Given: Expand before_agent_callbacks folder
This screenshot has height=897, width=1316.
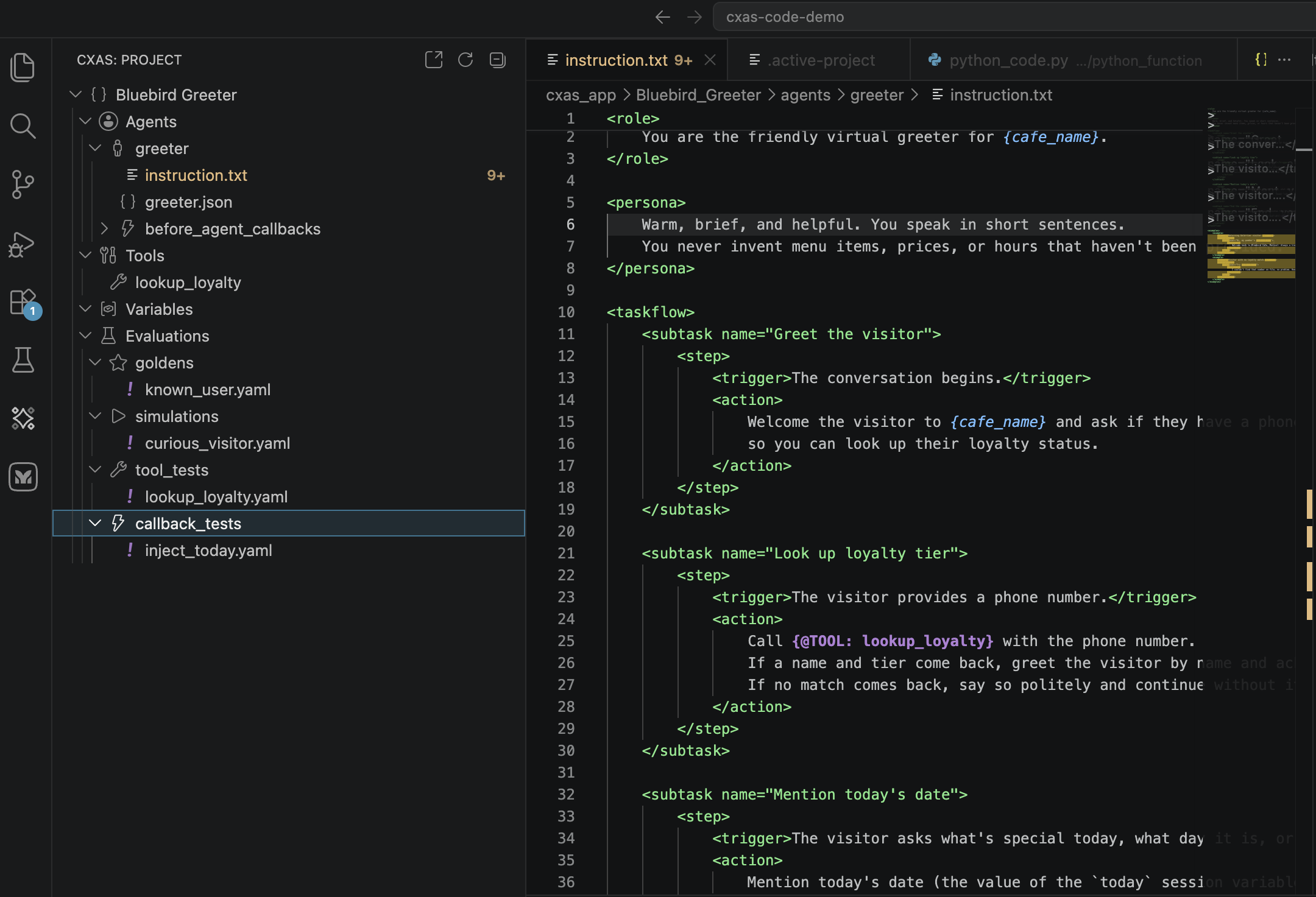Looking at the screenshot, I should (105, 228).
